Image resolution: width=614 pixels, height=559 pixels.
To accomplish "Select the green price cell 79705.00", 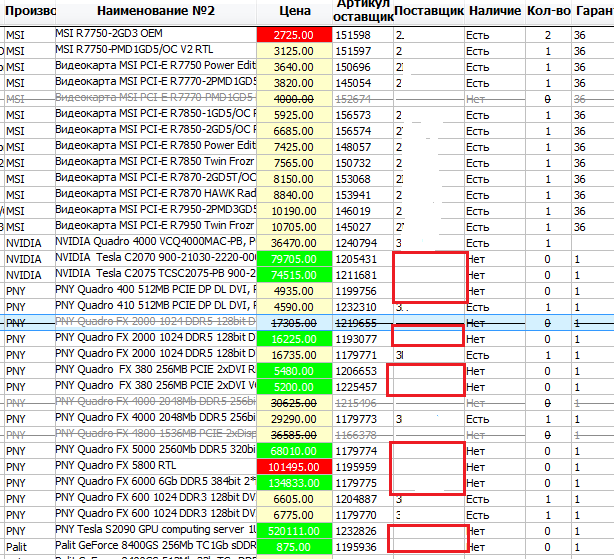I will click(294, 259).
